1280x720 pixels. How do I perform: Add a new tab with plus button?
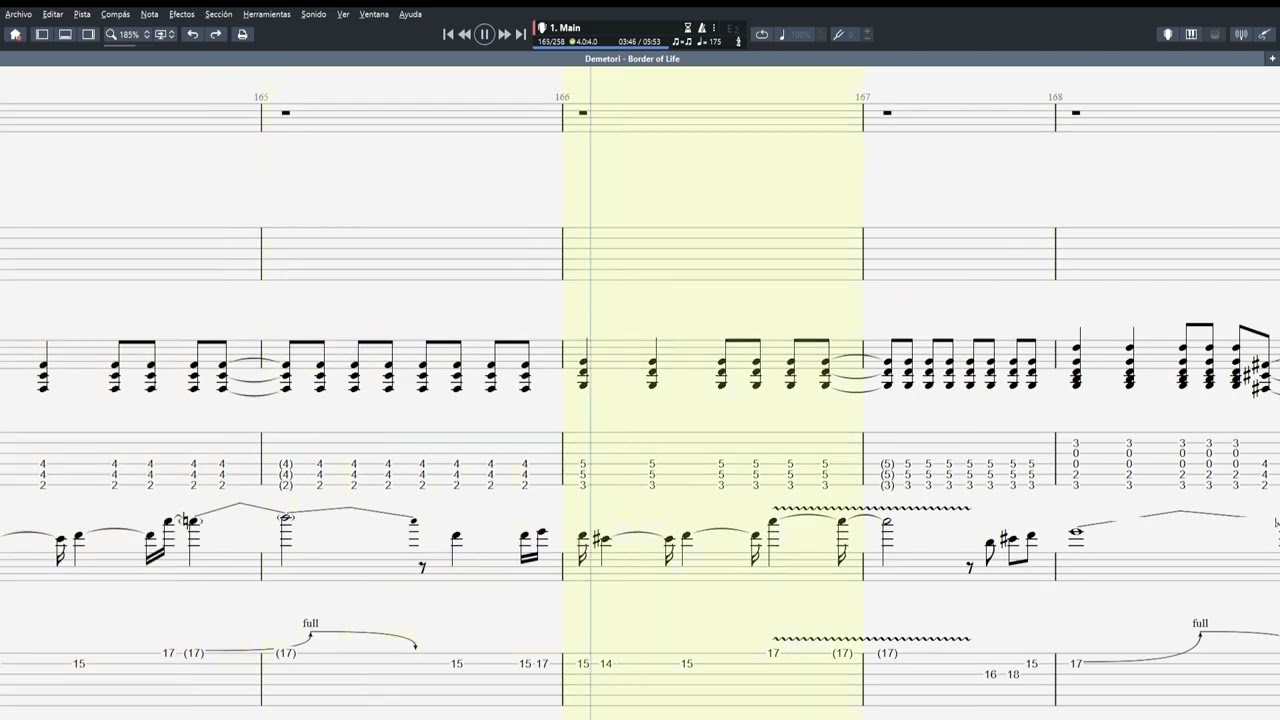pyautogui.click(x=1273, y=58)
